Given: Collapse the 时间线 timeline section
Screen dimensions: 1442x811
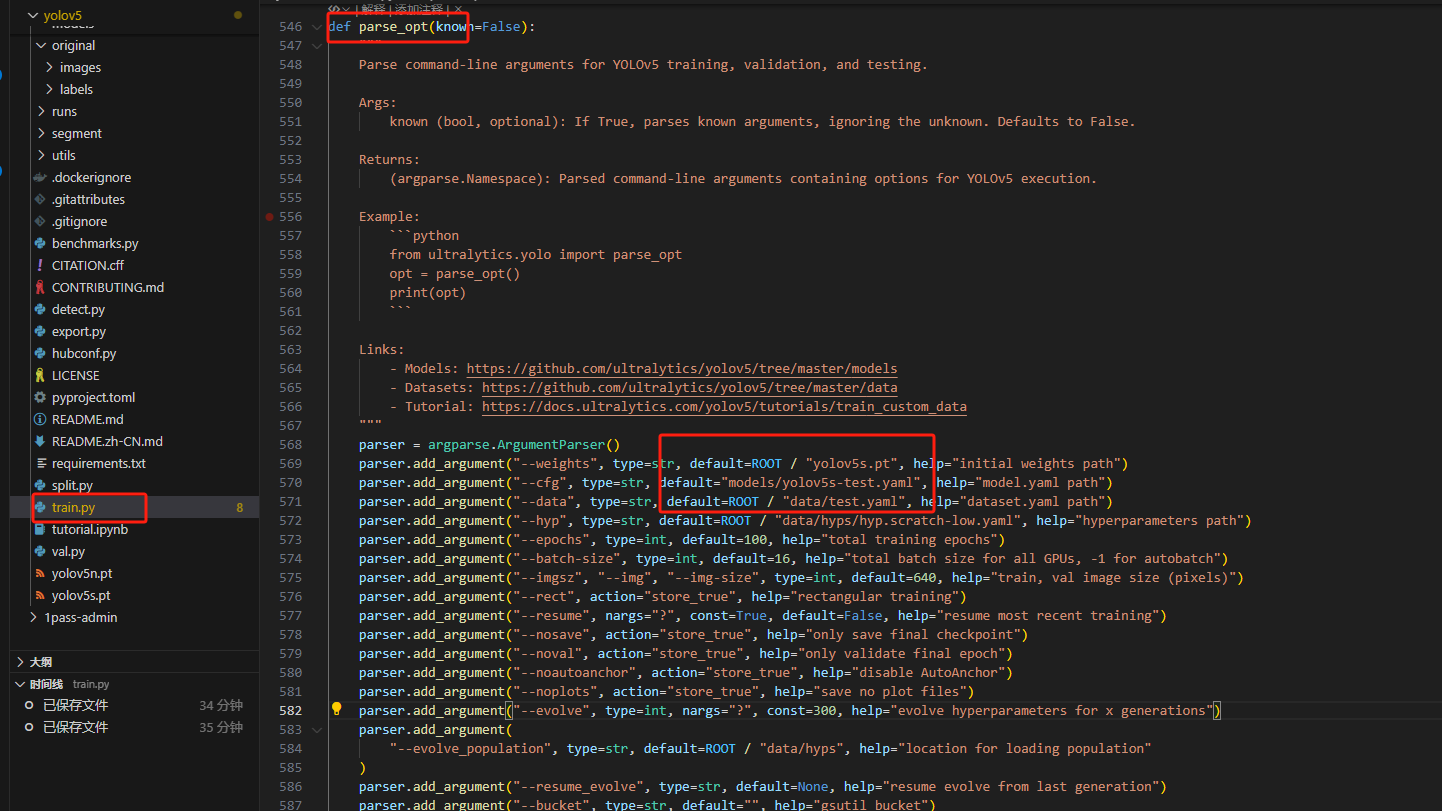Looking at the screenshot, I should (21, 684).
